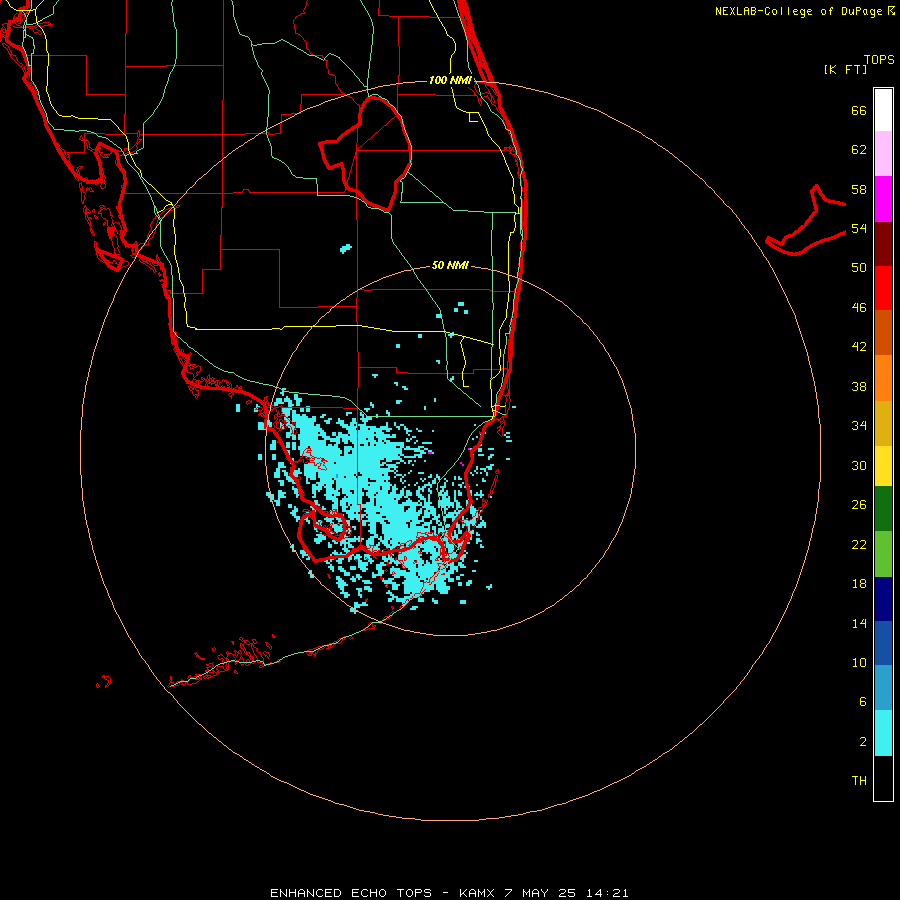900x900 pixels.
Task: Click the yellow 34 K FT legend swatch
Action: [883, 466]
